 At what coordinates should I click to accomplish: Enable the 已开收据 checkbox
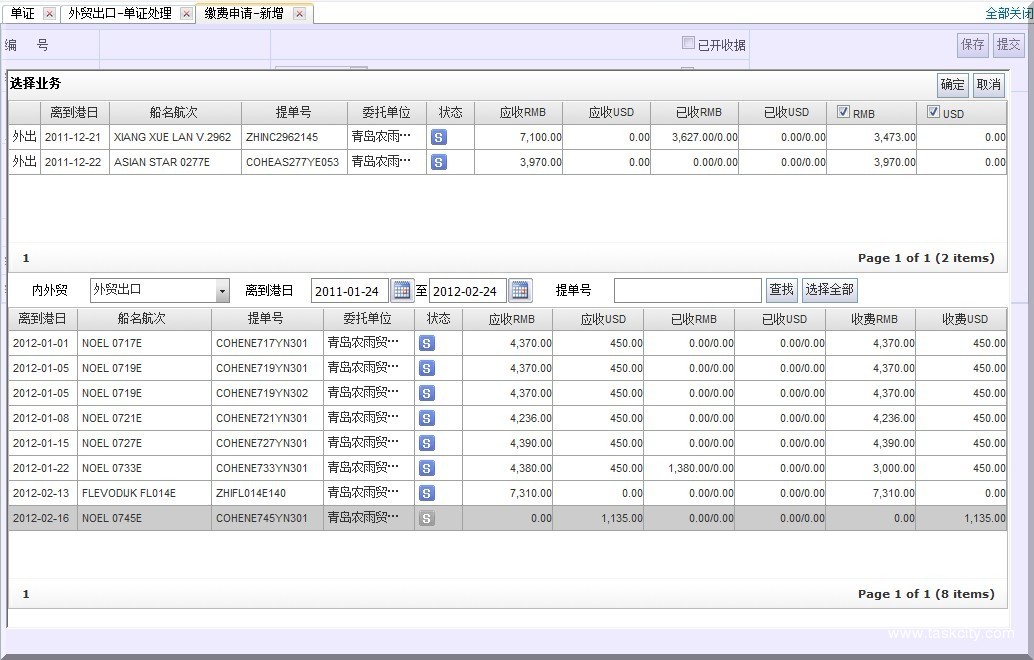tap(687, 43)
